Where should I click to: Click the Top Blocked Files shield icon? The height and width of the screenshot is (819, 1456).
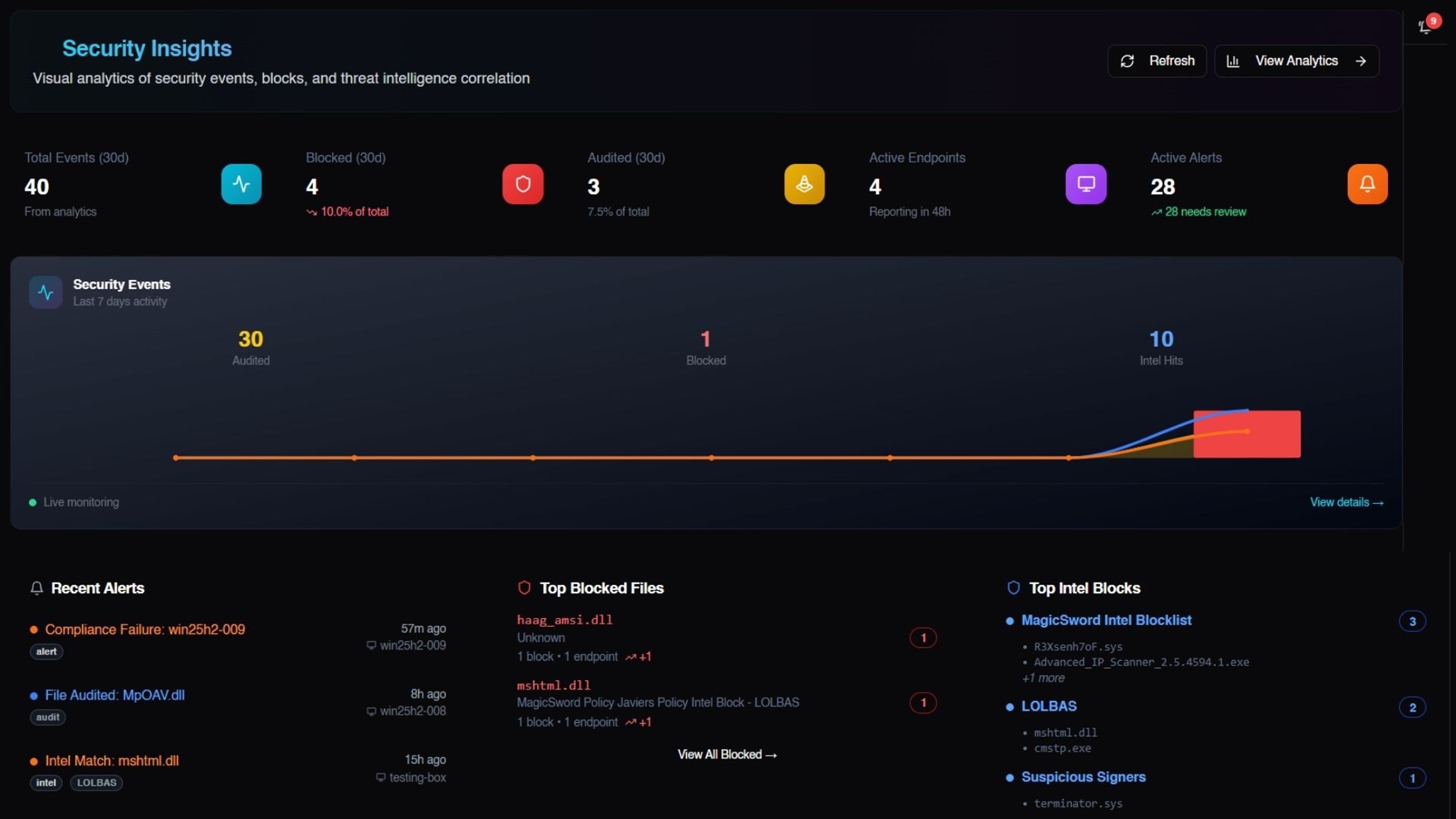click(x=524, y=588)
